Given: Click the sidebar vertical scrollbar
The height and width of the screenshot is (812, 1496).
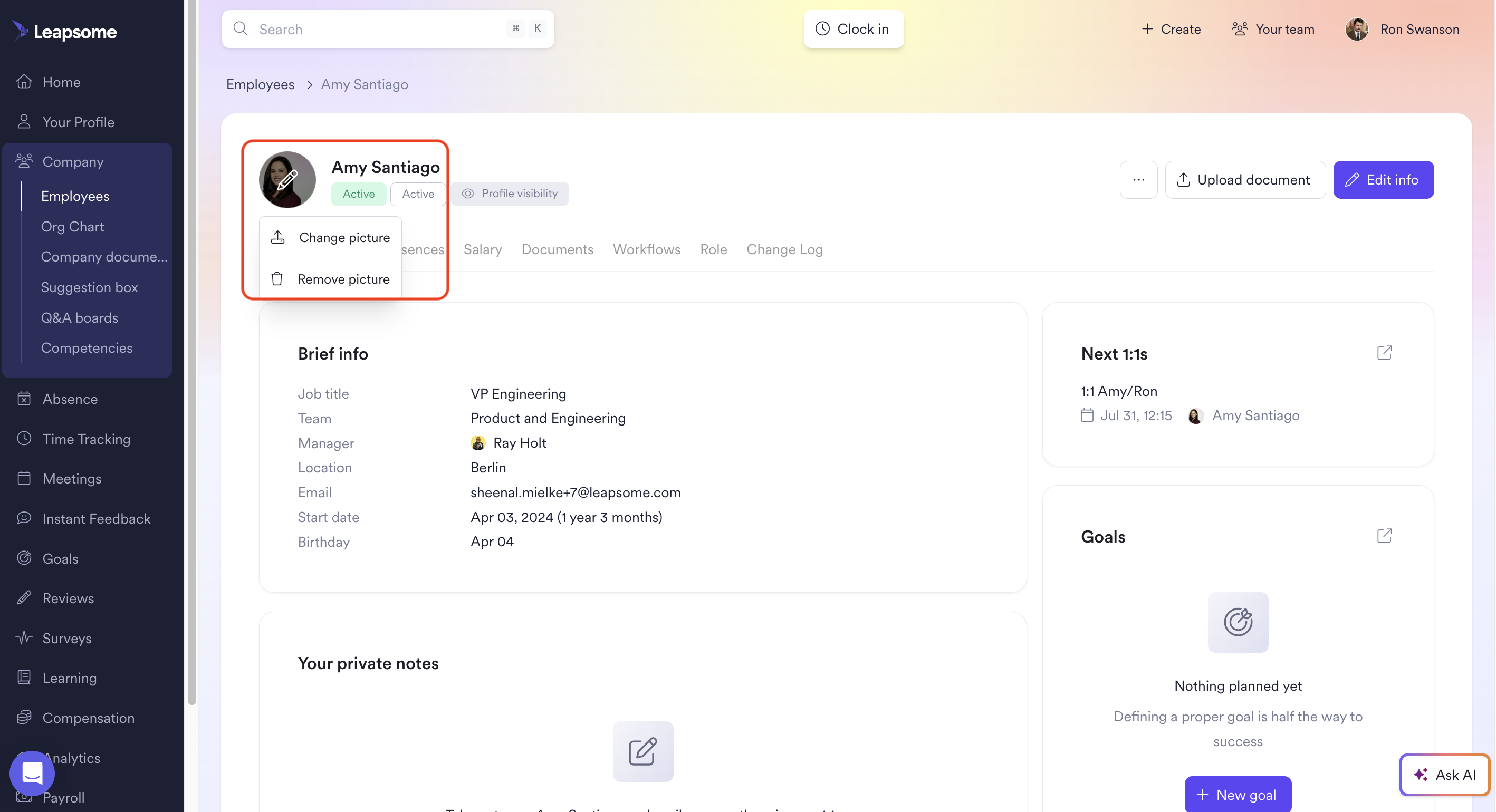Looking at the screenshot, I should [x=191, y=352].
